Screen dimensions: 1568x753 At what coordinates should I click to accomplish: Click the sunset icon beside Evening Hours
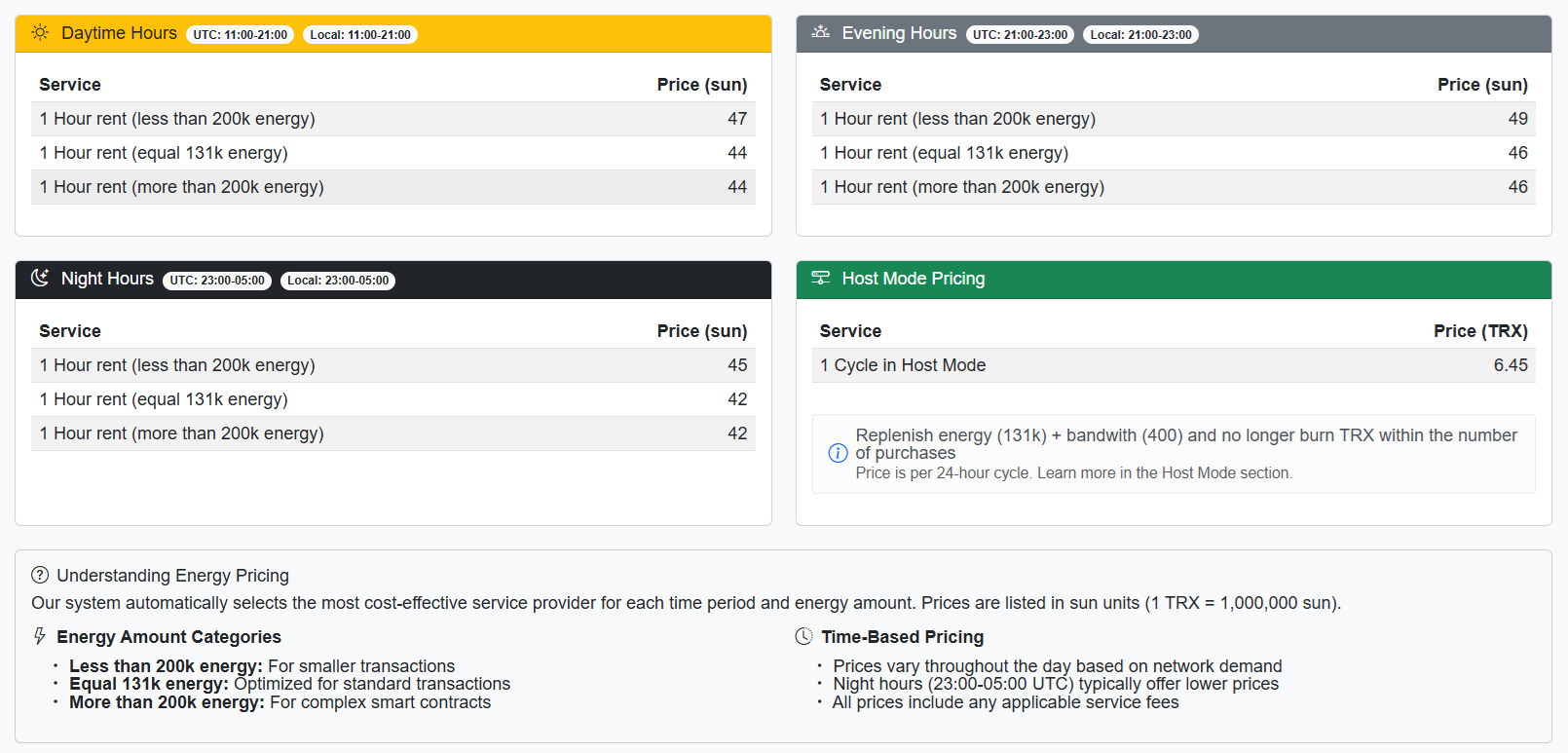[821, 33]
